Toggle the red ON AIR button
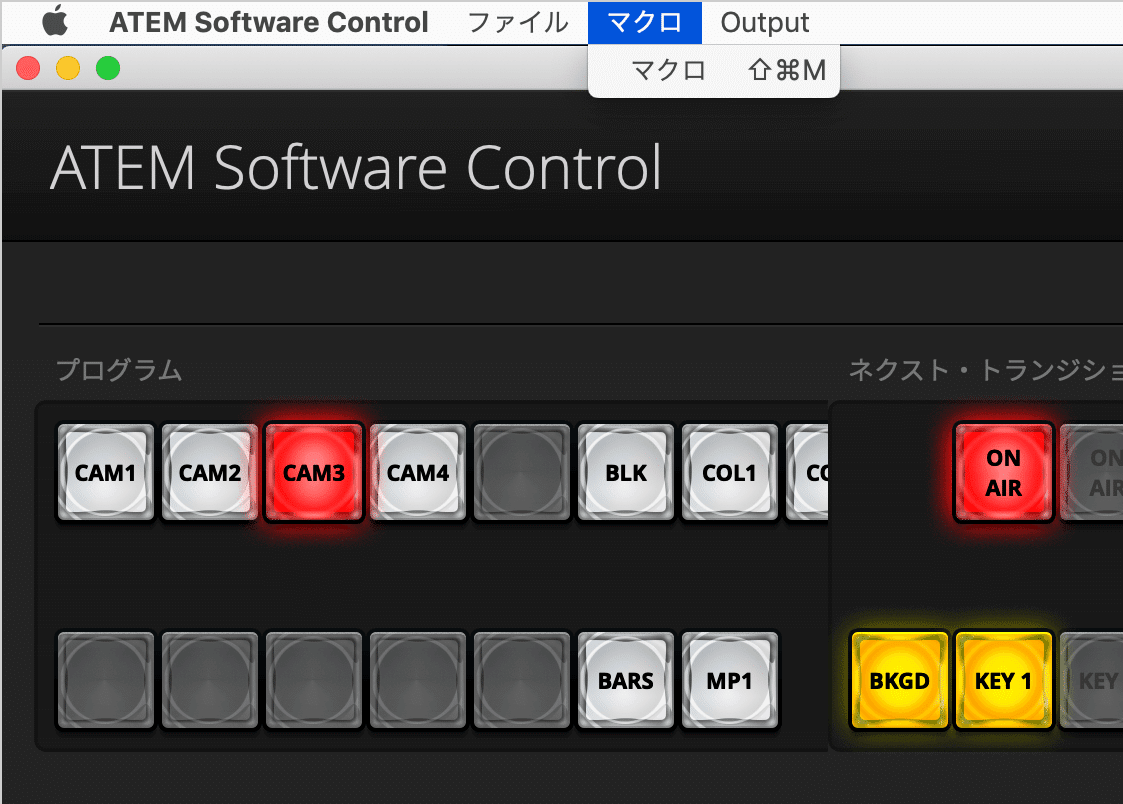This screenshot has width=1123, height=804. tap(1003, 473)
